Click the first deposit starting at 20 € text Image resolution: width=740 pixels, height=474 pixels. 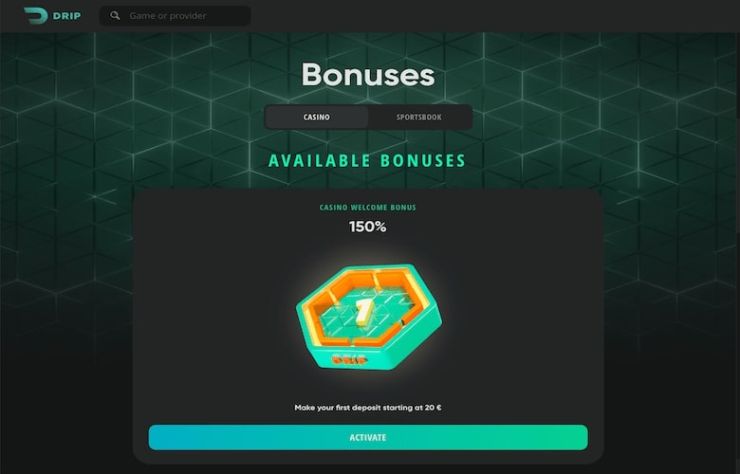[368, 407]
